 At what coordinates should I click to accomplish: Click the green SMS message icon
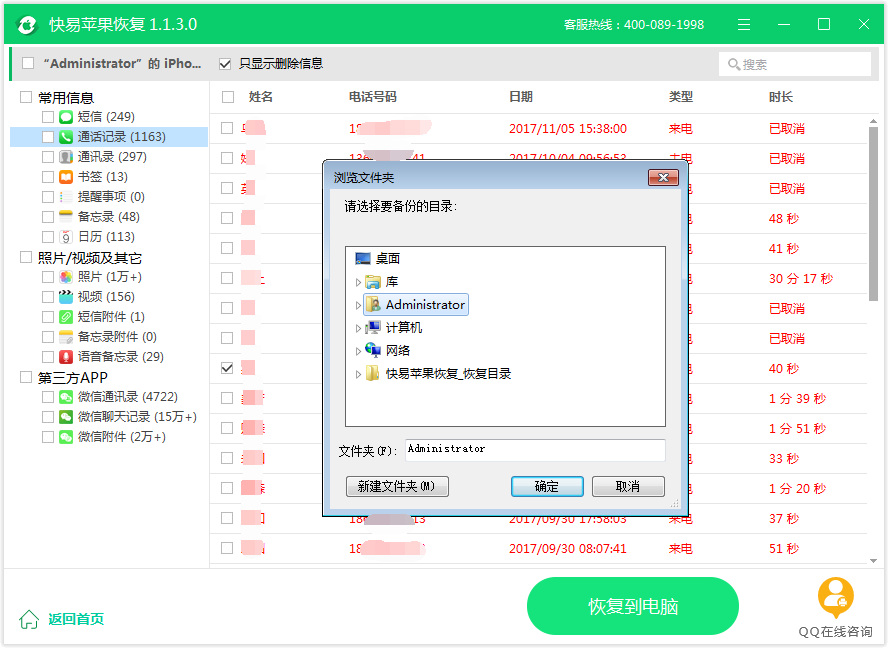66,117
